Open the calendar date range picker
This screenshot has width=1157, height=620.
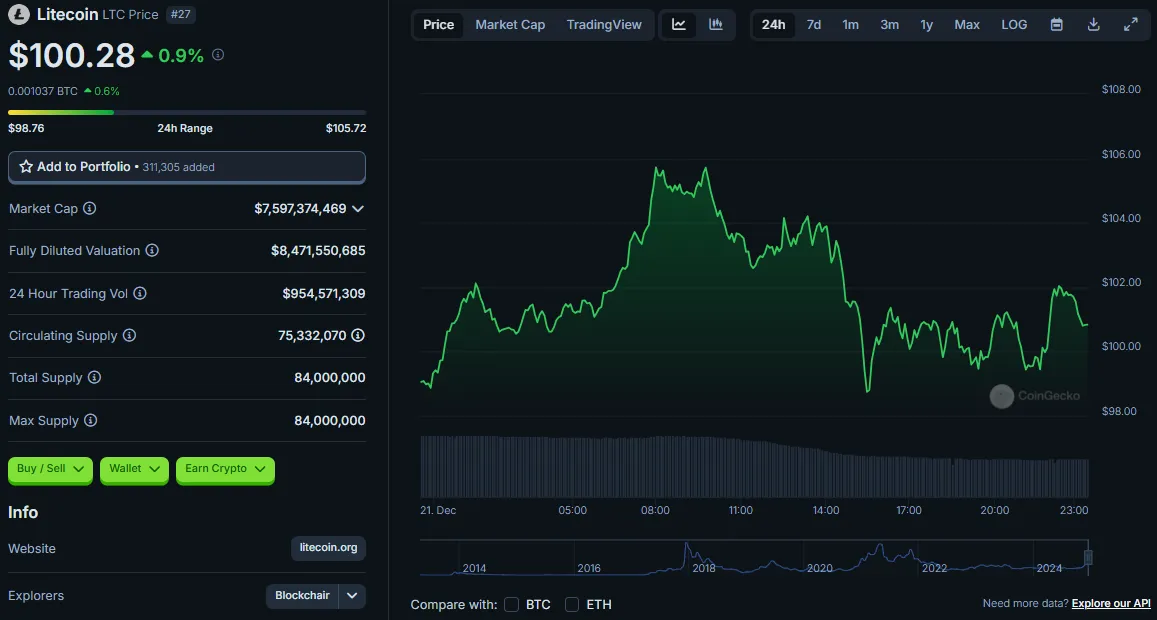coord(1057,24)
